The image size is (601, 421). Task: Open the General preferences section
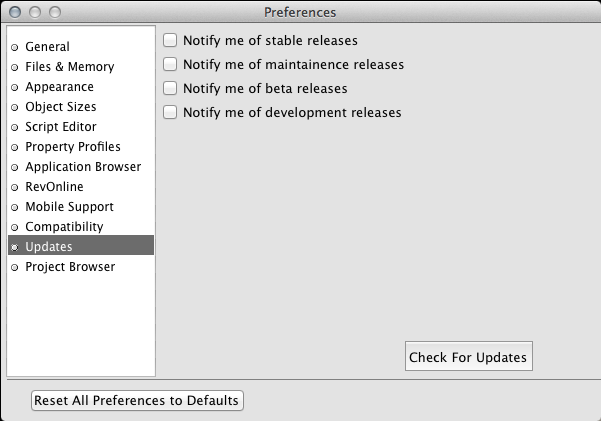pyautogui.click(x=47, y=47)
